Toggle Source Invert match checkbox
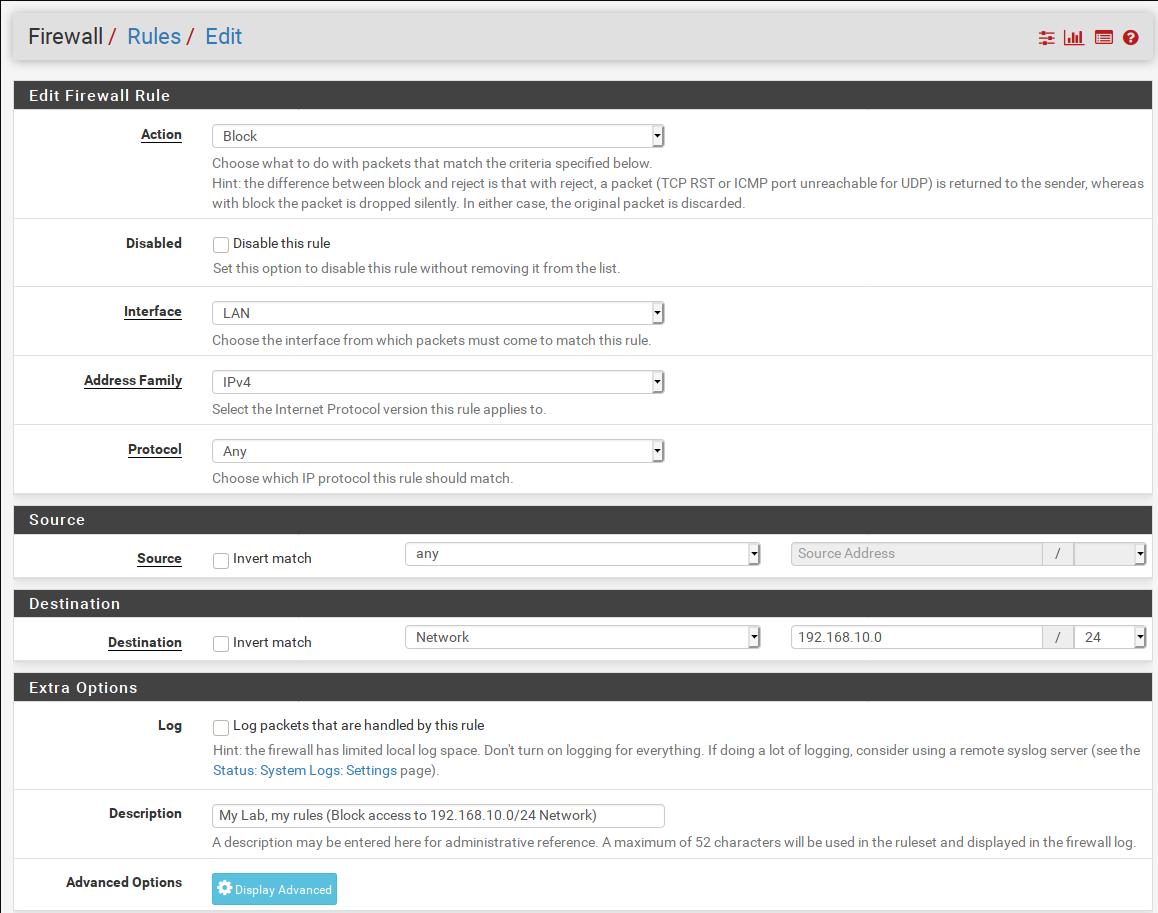This screenshot has height=913, width=1158. point(221,560)
